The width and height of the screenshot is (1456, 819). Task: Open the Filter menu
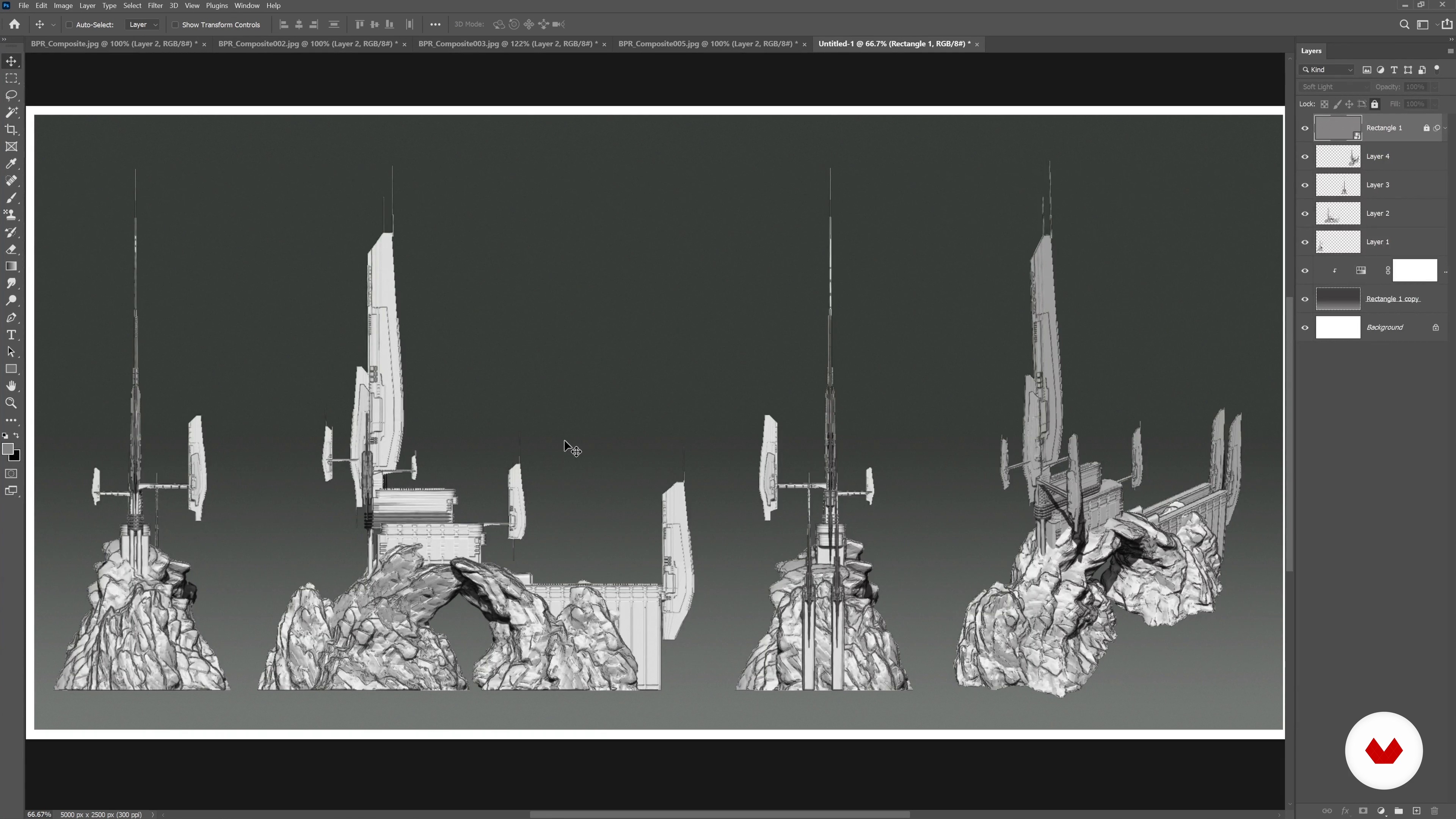tap(155, 6)
